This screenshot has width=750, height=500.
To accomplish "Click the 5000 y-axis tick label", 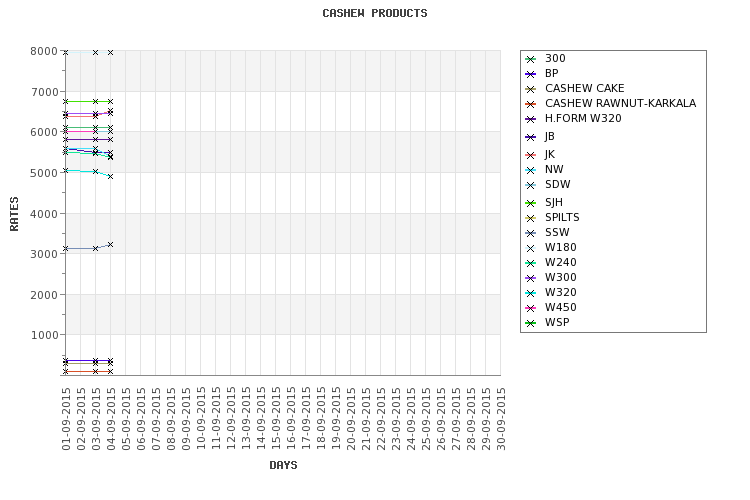I will (x=44, y=173).
